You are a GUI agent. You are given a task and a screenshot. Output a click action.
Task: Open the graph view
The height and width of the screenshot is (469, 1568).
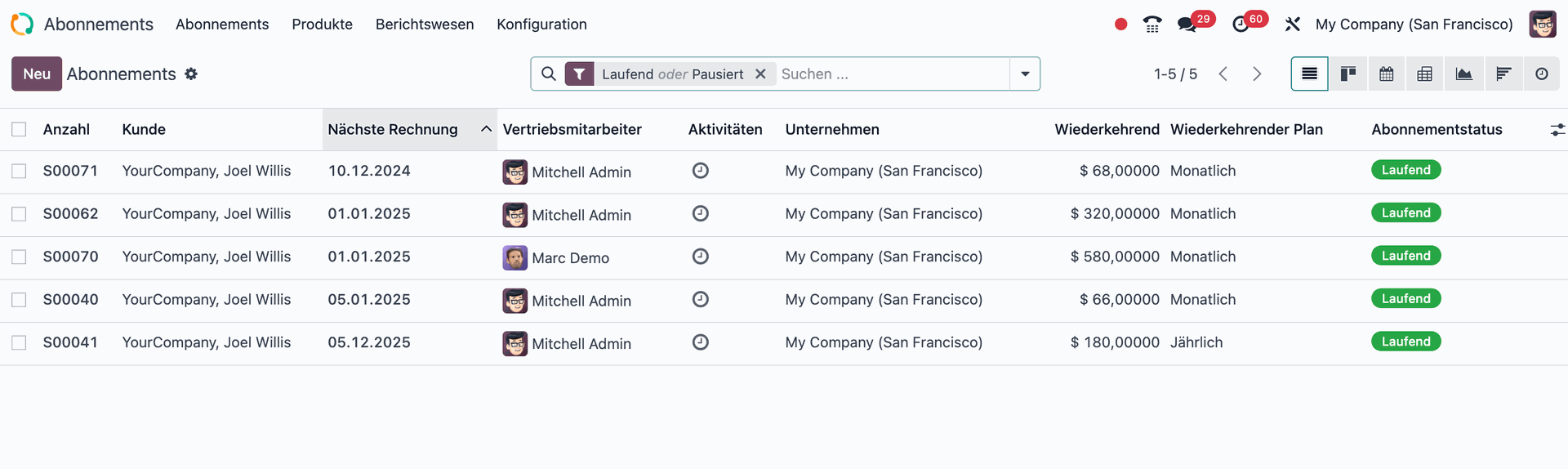click(x=1463, y=74)
